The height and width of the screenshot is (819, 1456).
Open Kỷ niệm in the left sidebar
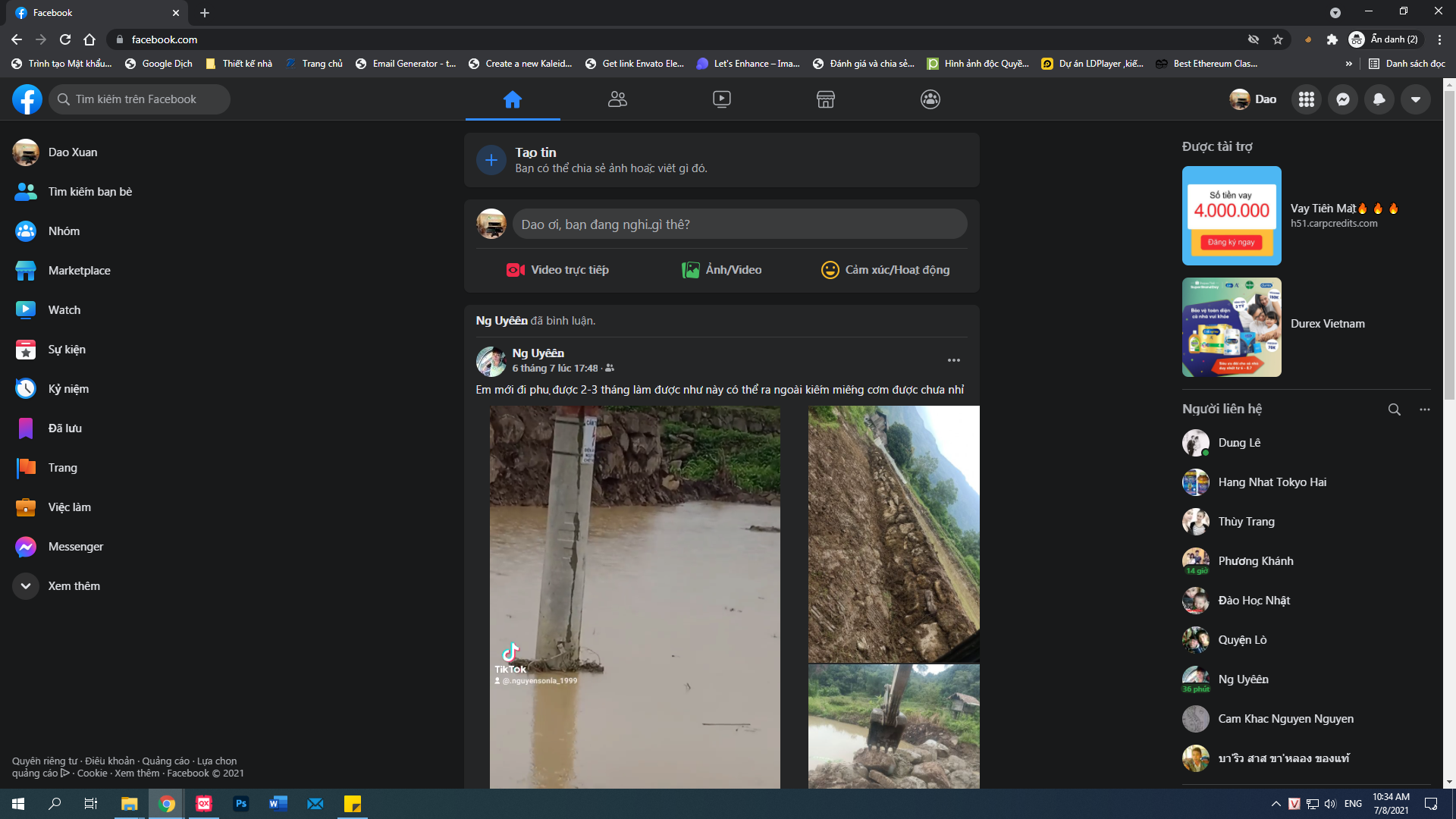coord(68,389)
